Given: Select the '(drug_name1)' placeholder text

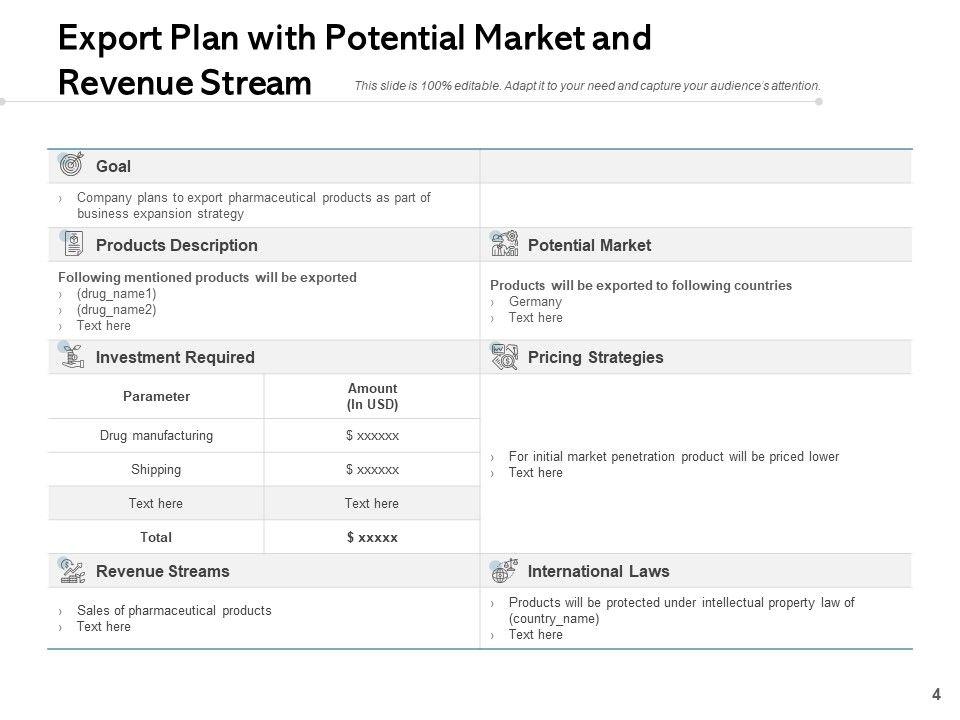Looking at the screenshot, I should point(116,294).
